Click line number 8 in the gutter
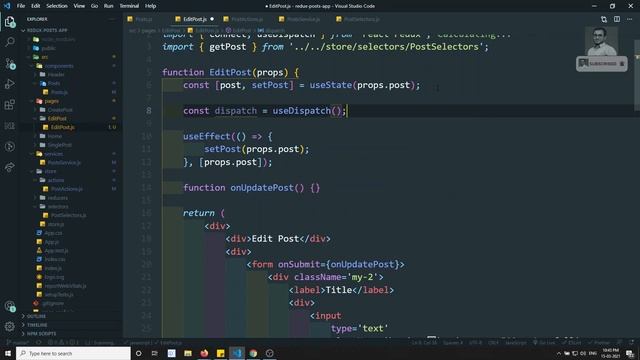 (149, 111)
